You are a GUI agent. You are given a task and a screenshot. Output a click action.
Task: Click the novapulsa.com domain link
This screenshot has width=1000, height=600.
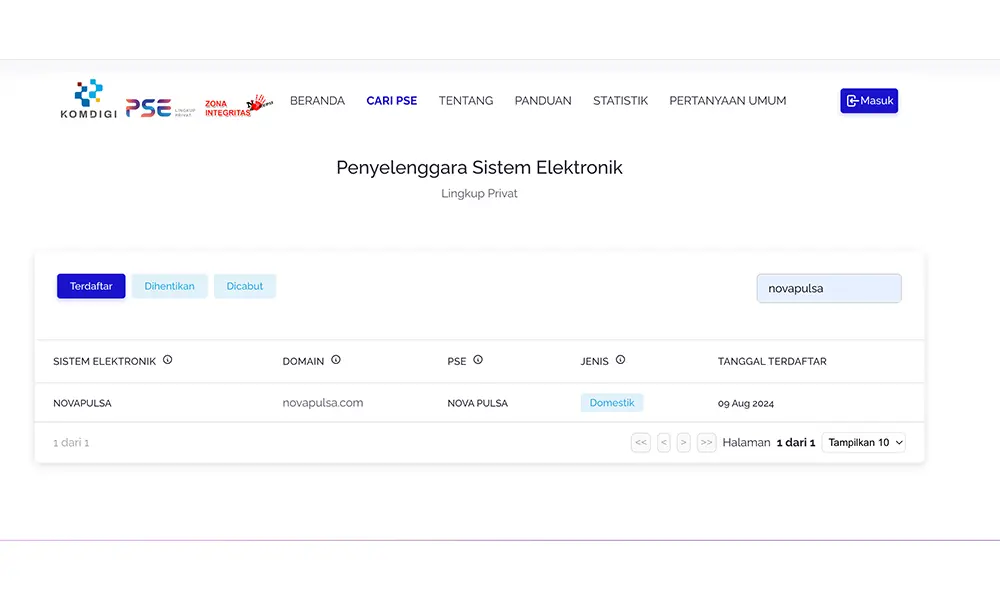pyautogui.click(x=323, y=403)
